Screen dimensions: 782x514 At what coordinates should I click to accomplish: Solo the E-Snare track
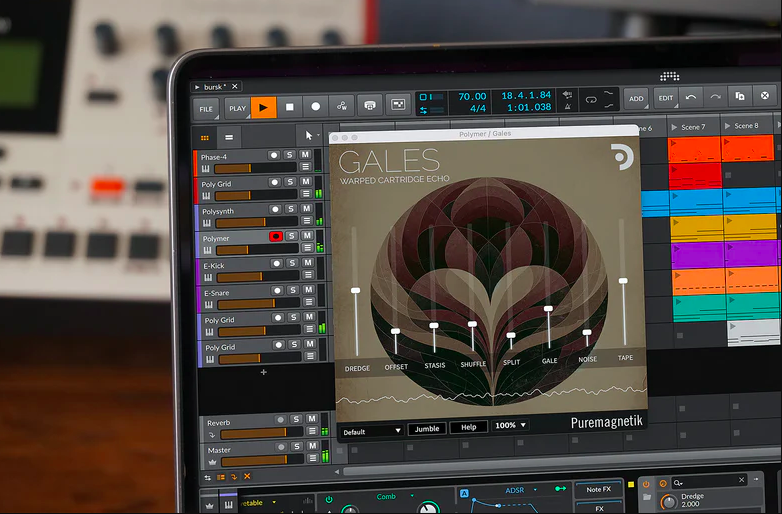click(x=293, y=290)
